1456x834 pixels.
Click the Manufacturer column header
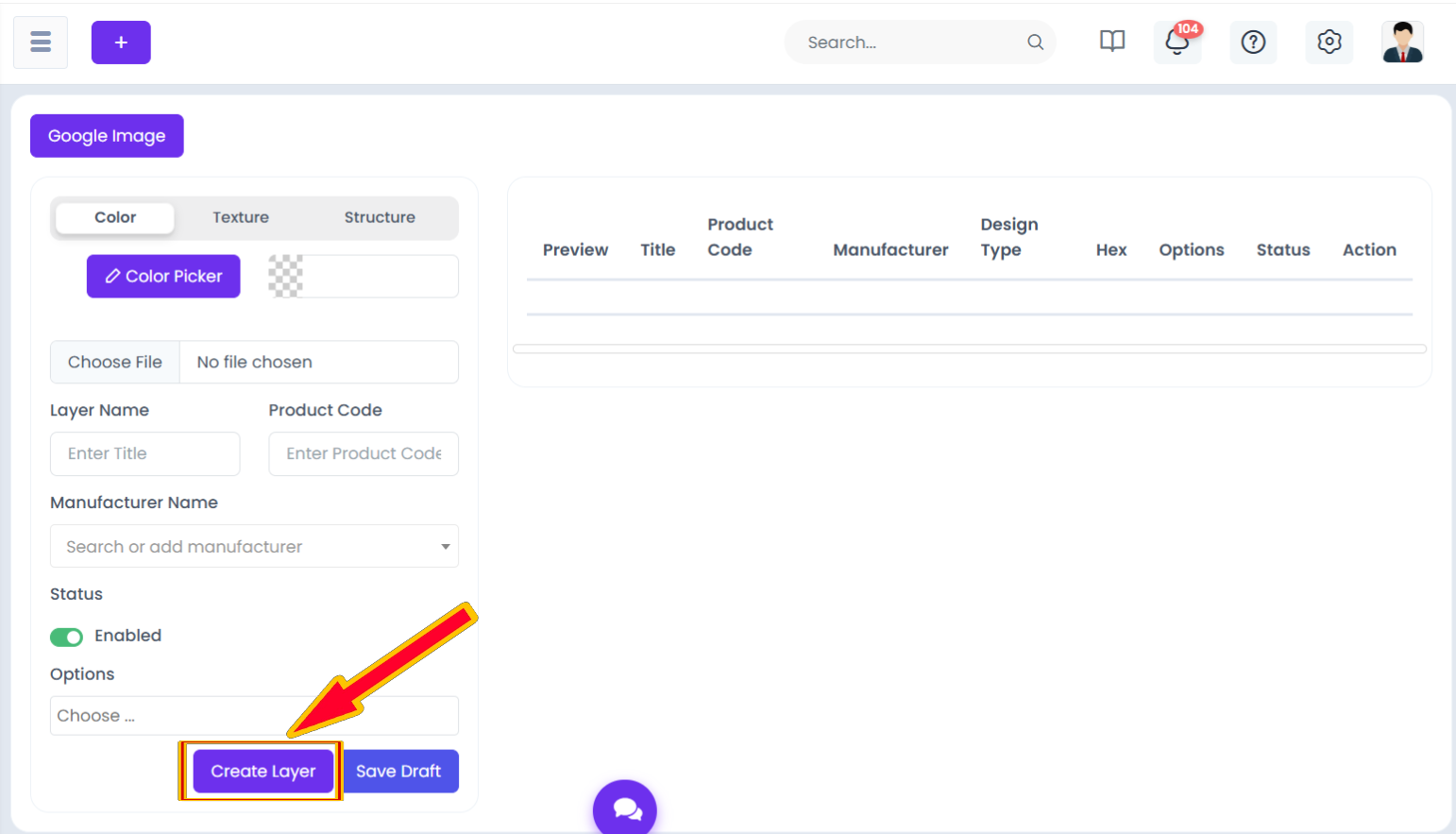tap(890, 249)
